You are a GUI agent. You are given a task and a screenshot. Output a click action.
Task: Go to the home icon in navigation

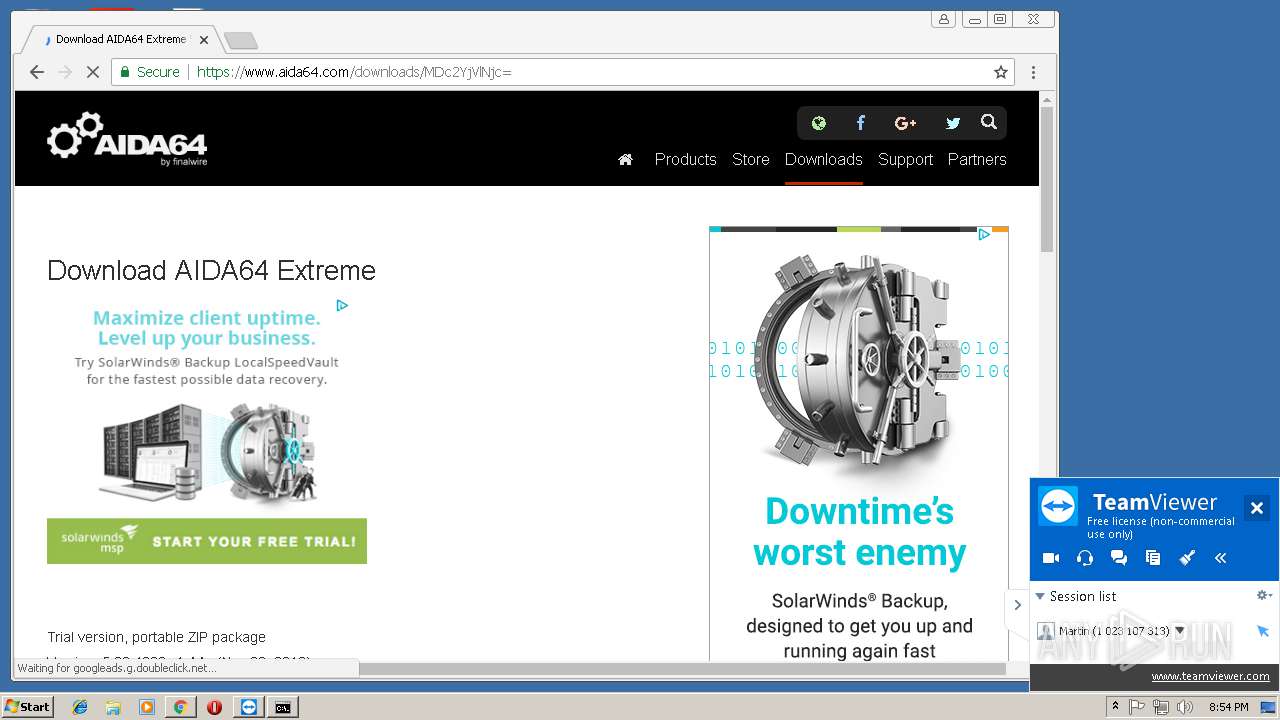point(626,159)
